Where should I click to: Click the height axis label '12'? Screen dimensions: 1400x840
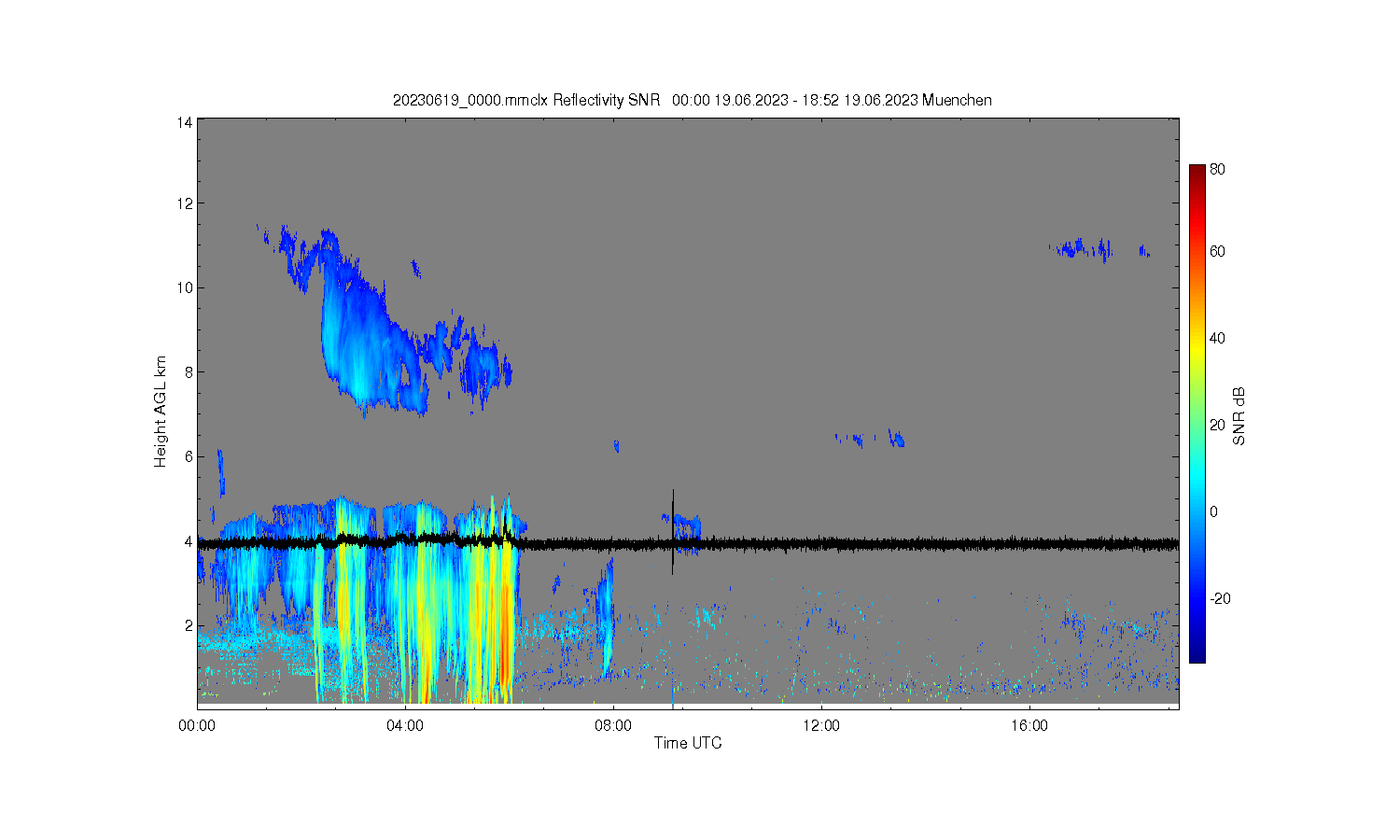(x=185, y=203)
